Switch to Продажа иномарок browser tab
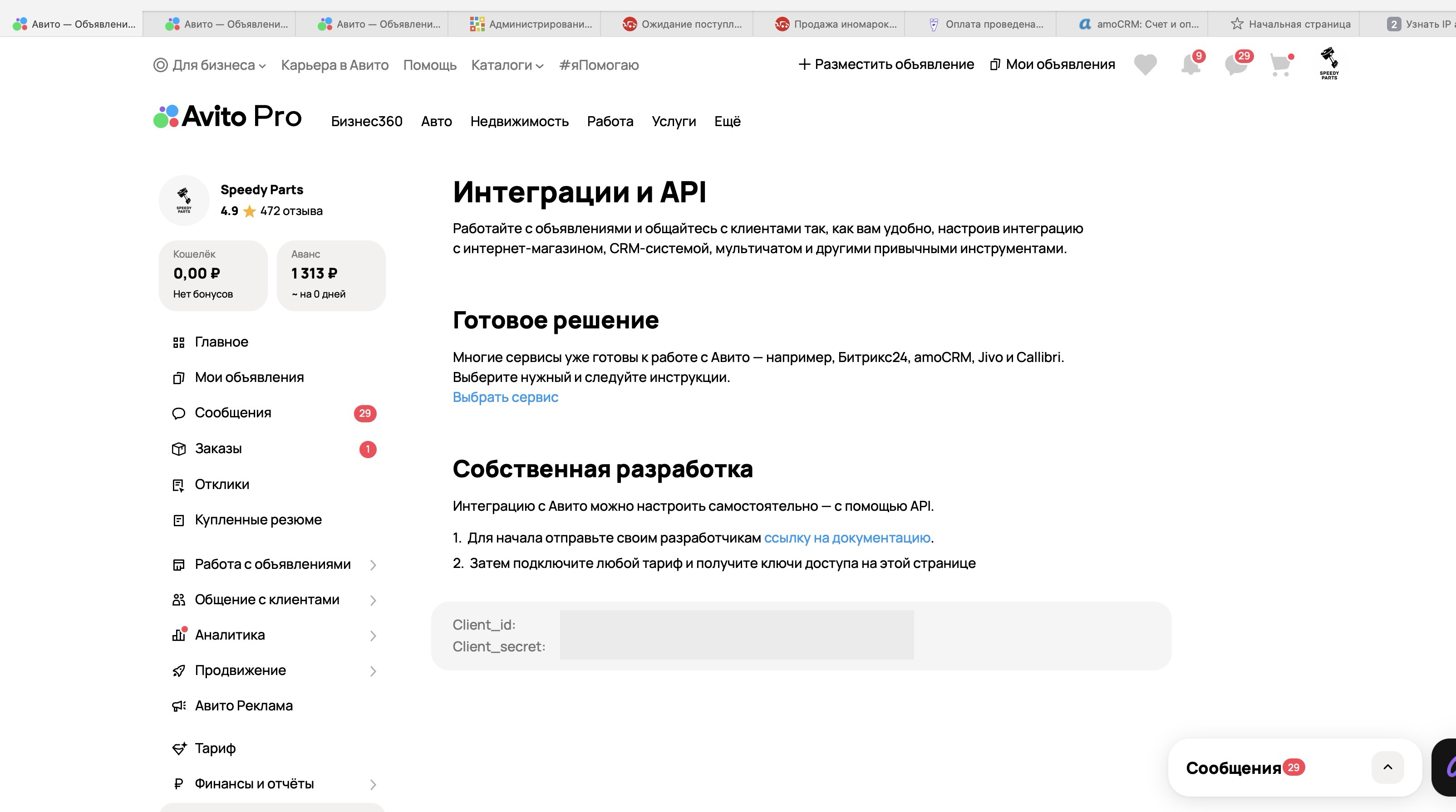1456x812 pixels. click(829, 24)
